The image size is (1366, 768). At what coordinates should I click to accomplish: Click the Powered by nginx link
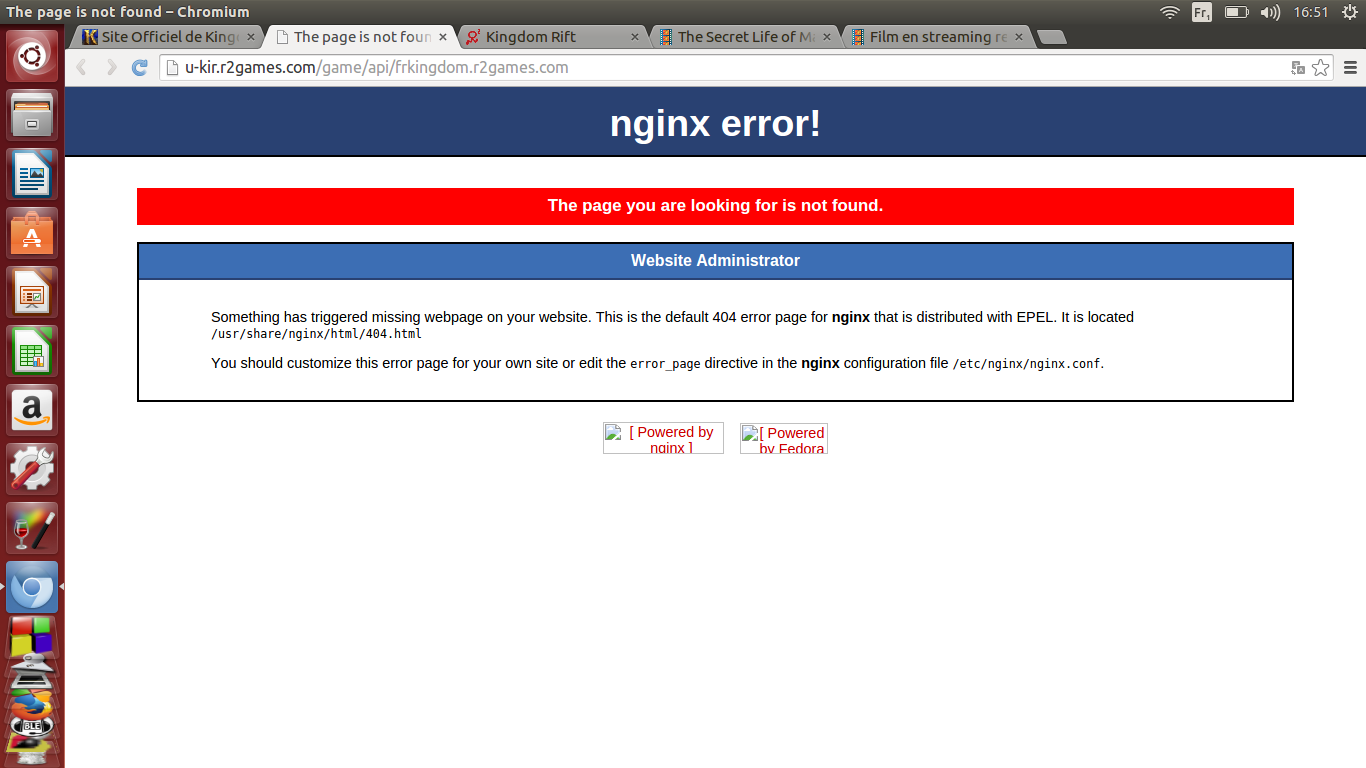pos(663,439)
